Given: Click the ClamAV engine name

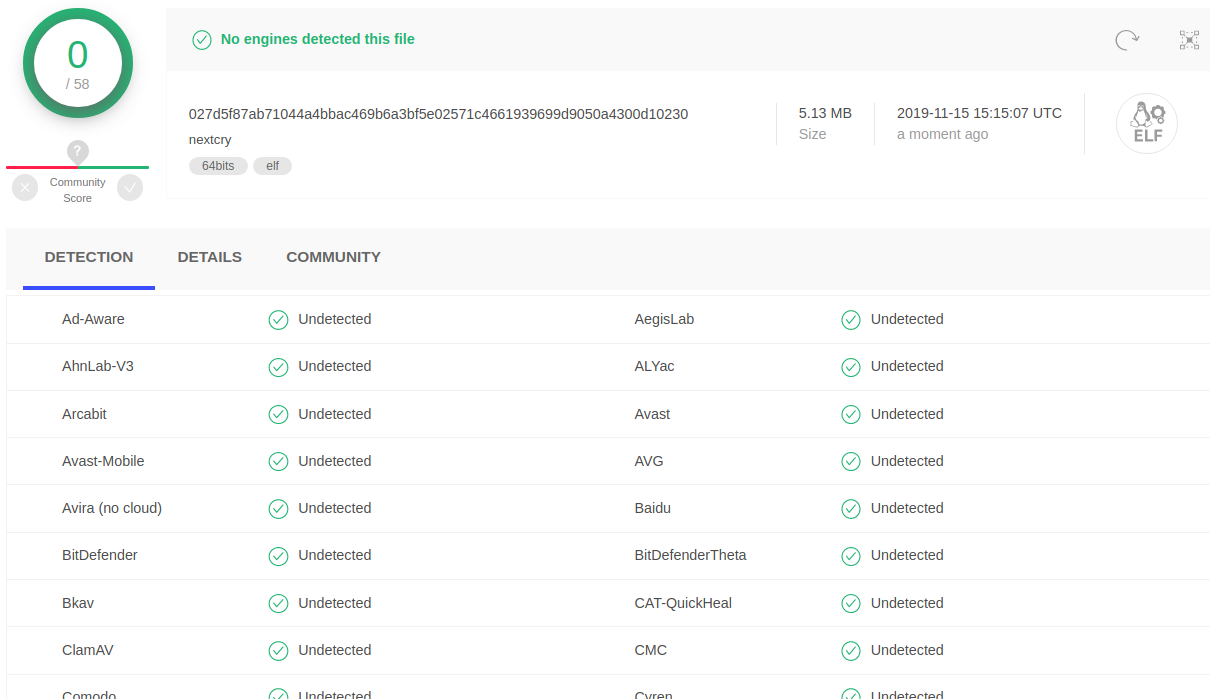Looking at the screenshot, I should coord(88,650).
